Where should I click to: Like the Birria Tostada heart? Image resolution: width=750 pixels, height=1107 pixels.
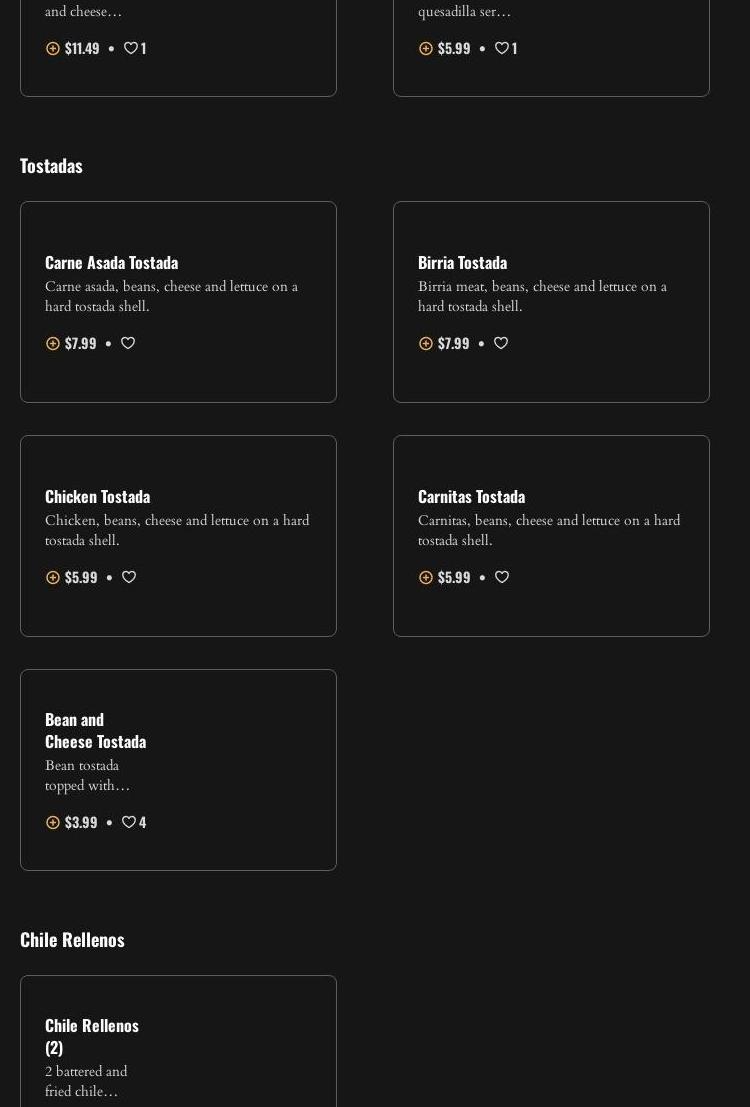click(501, 343)
